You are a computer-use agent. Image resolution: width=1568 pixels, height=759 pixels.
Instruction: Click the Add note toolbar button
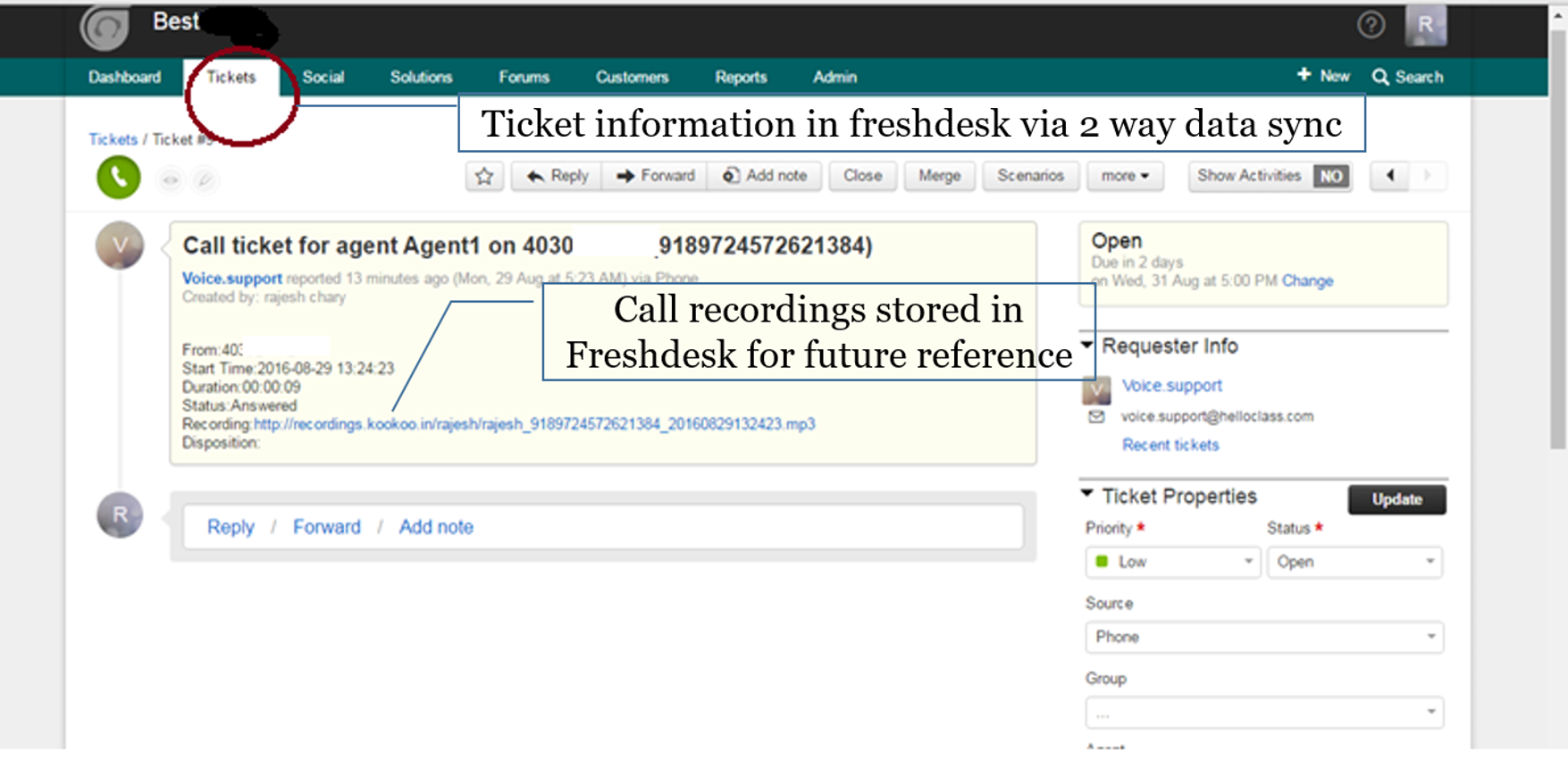click(x=765, y=176)
